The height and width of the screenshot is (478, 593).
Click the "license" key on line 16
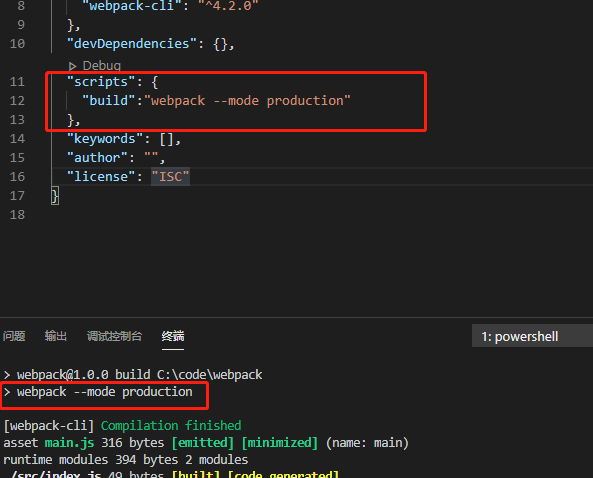coord(101,177)
